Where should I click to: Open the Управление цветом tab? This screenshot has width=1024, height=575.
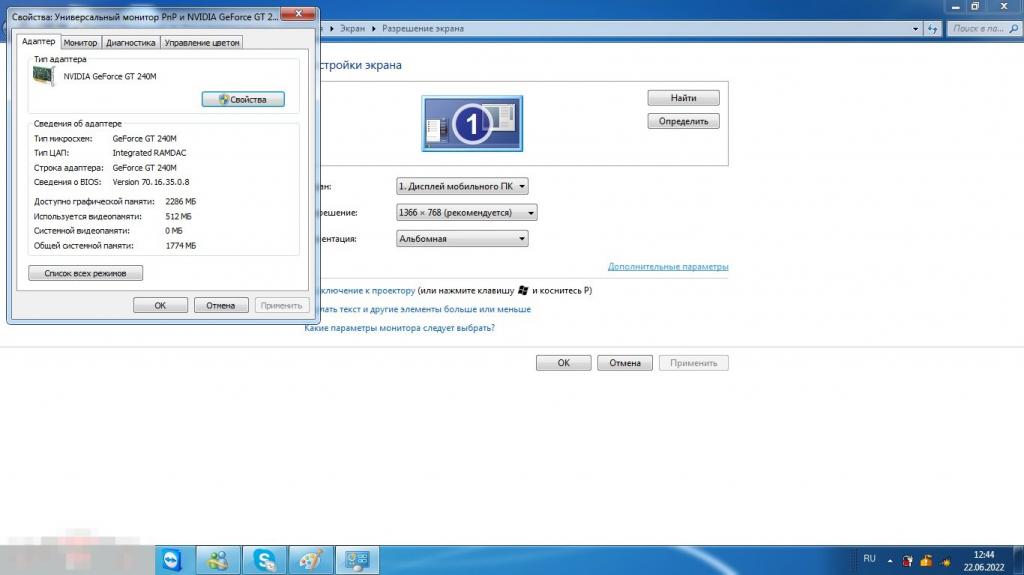pos(202,43)
